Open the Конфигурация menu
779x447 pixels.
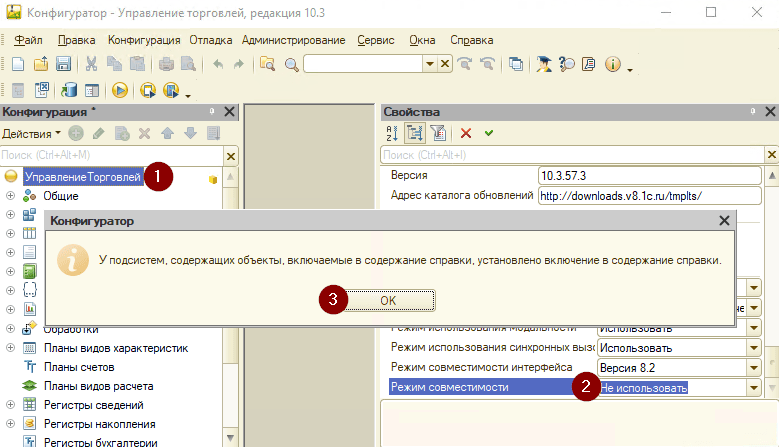[144, 40]
